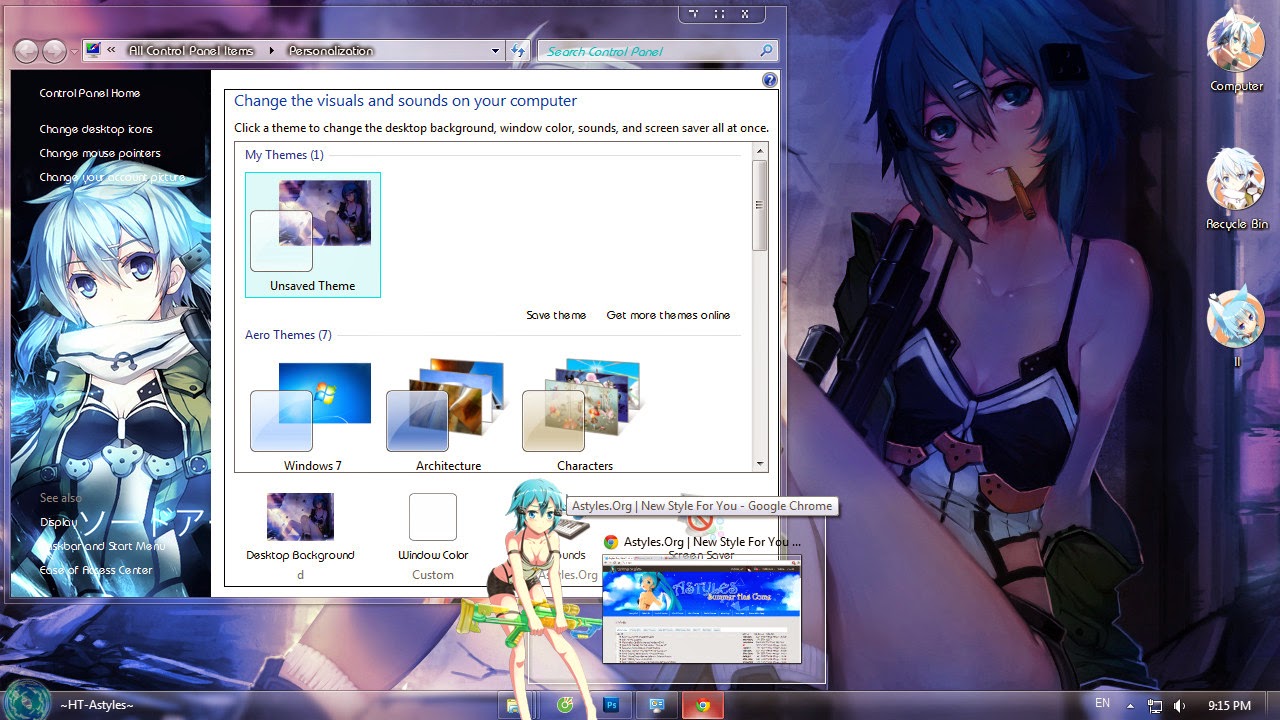Open Taskbar and Start Menu link
1280x720 pixels.
[x=103, y=546]
